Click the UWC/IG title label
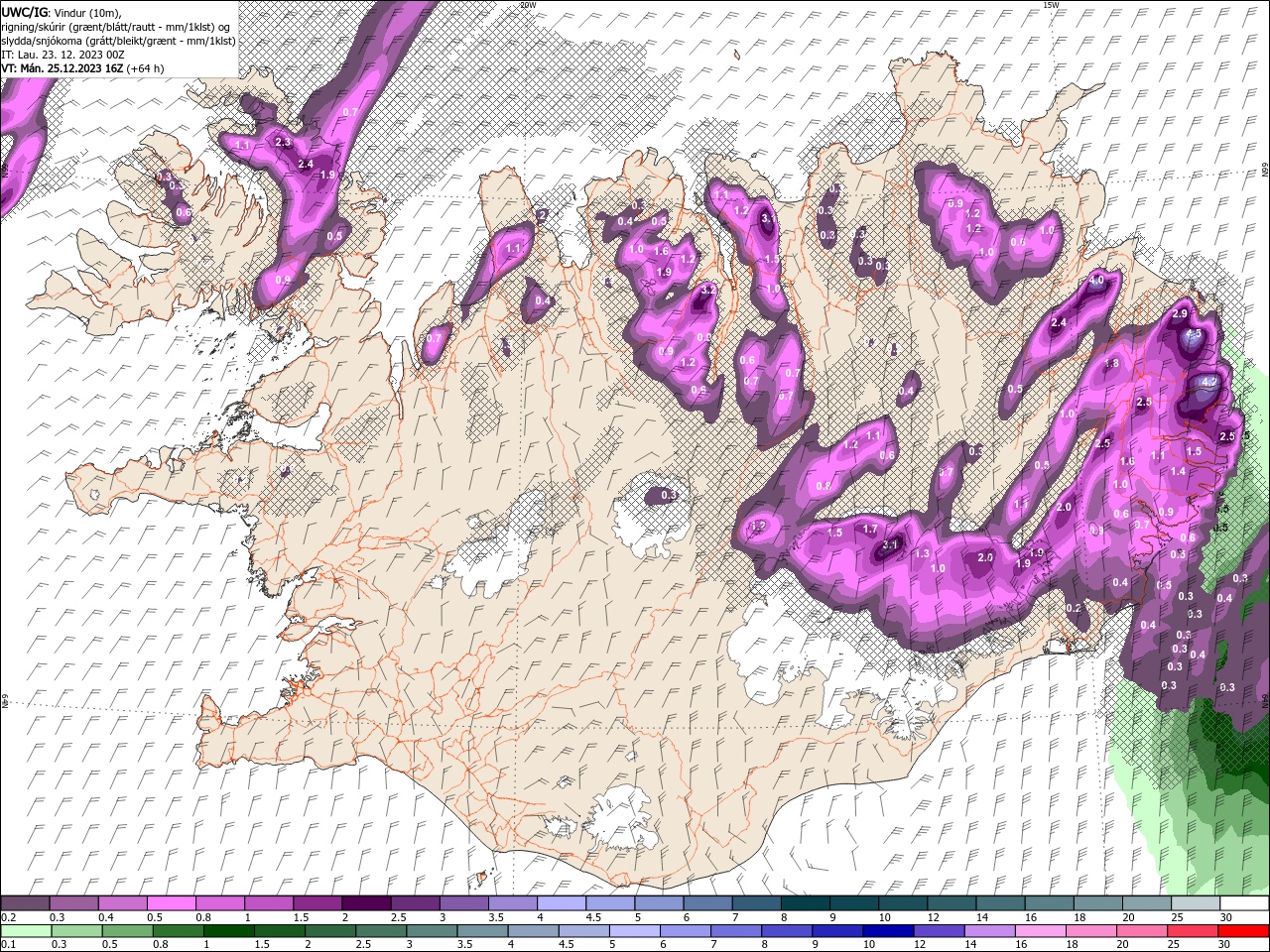Screen dimensions: 1270x952 click(24, 12)
